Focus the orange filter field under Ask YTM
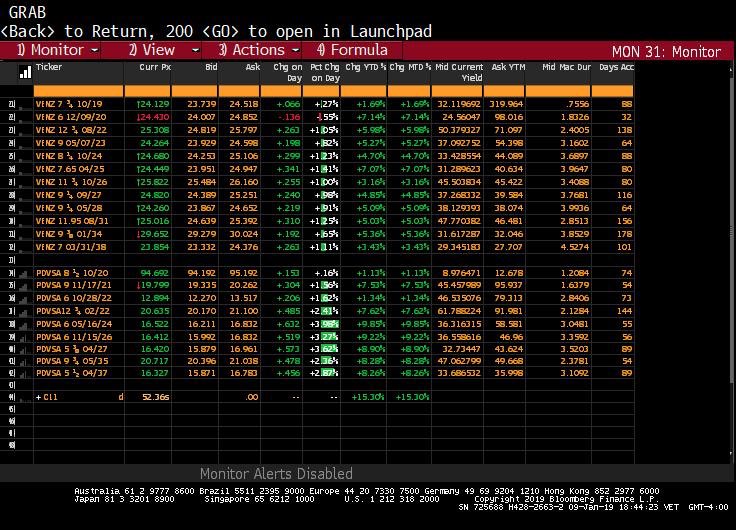Image resolution: width=736 pixels, height=530 pixels. [504, 91]
